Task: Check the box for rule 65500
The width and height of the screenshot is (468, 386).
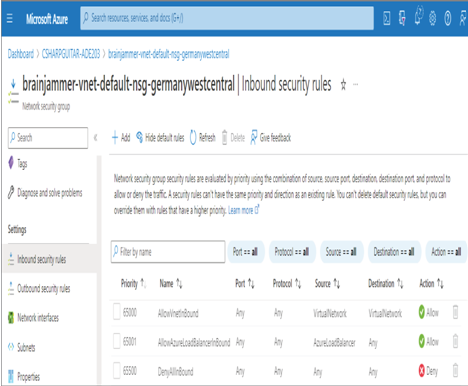Action: click(x=117, y=371)
